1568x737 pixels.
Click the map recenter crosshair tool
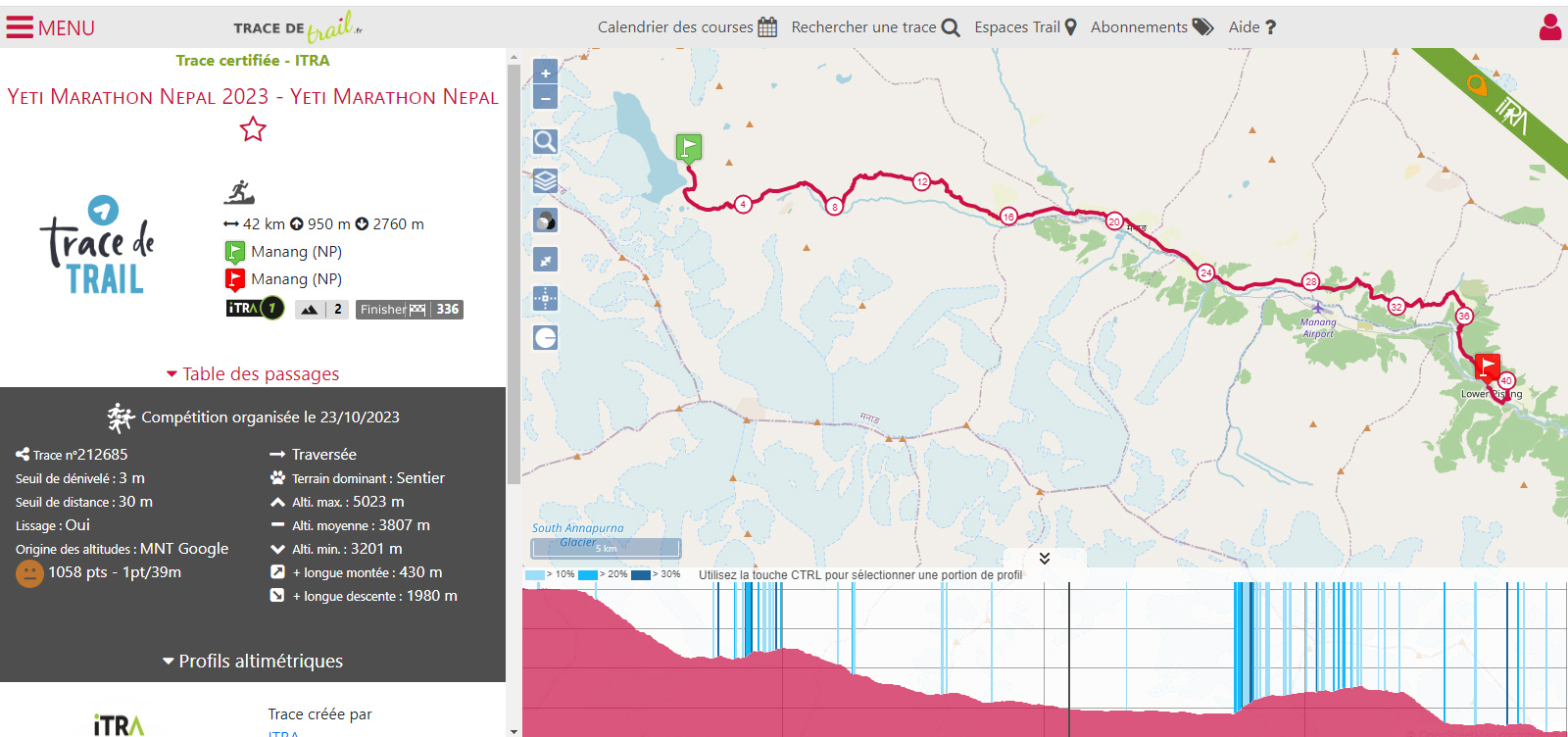[546, 299]
